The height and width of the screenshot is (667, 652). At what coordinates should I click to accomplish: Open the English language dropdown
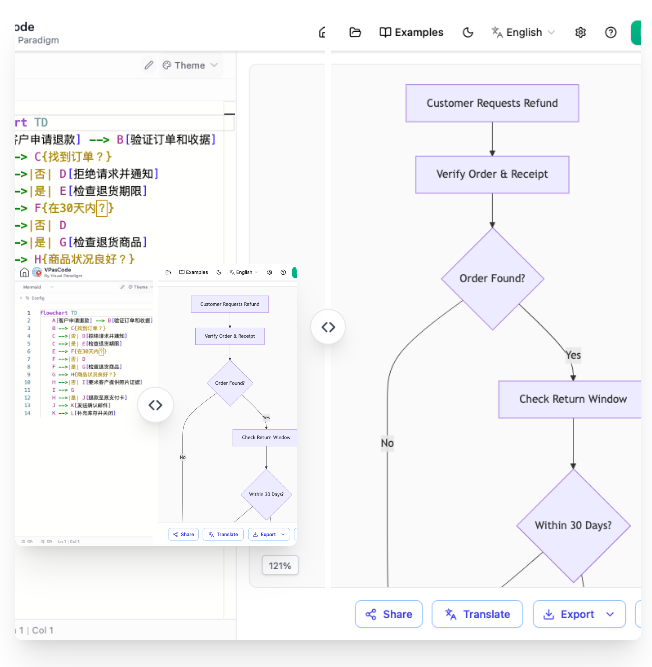coord(523,32)
